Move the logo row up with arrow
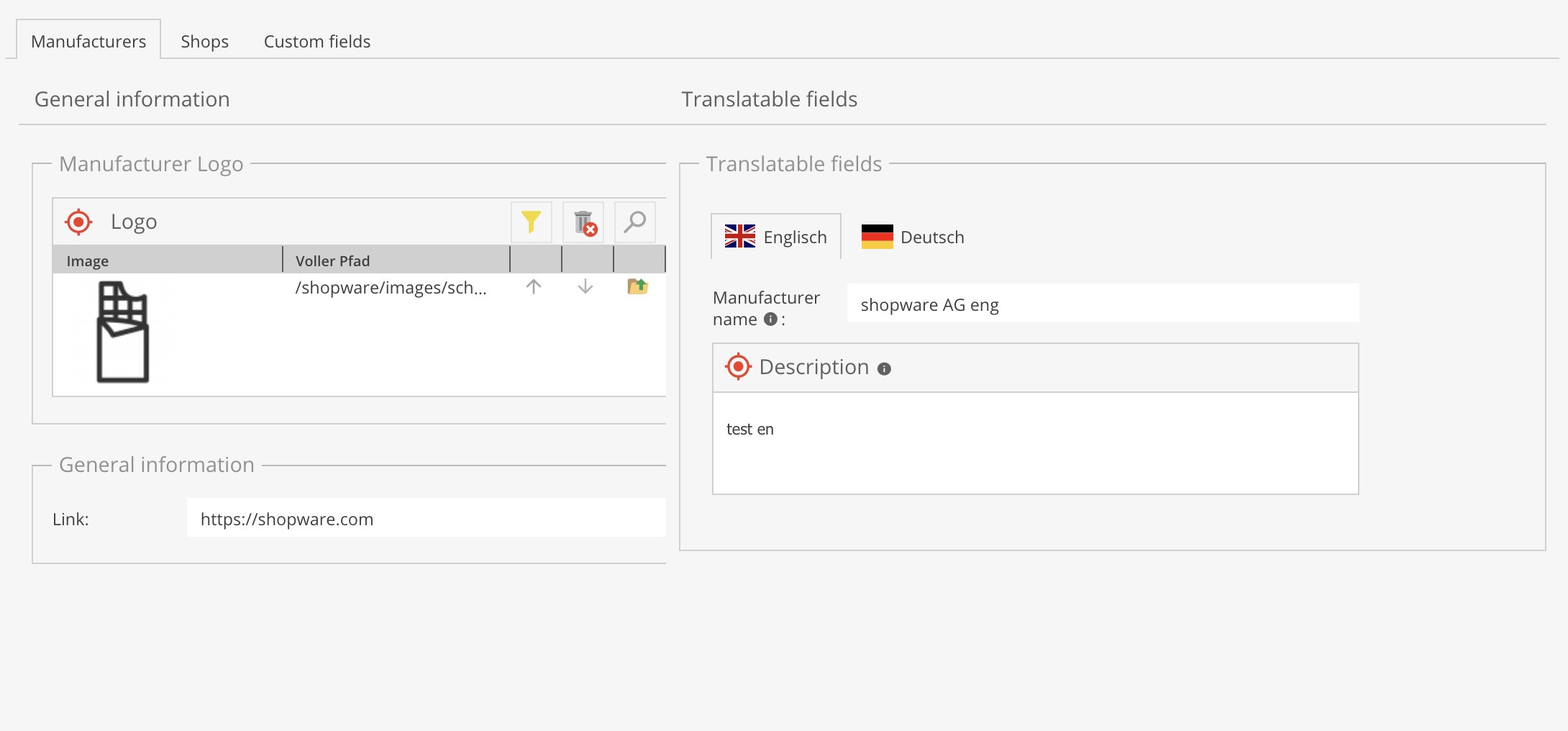Viewport: 1568px width, 731px height. coord(534,287)
